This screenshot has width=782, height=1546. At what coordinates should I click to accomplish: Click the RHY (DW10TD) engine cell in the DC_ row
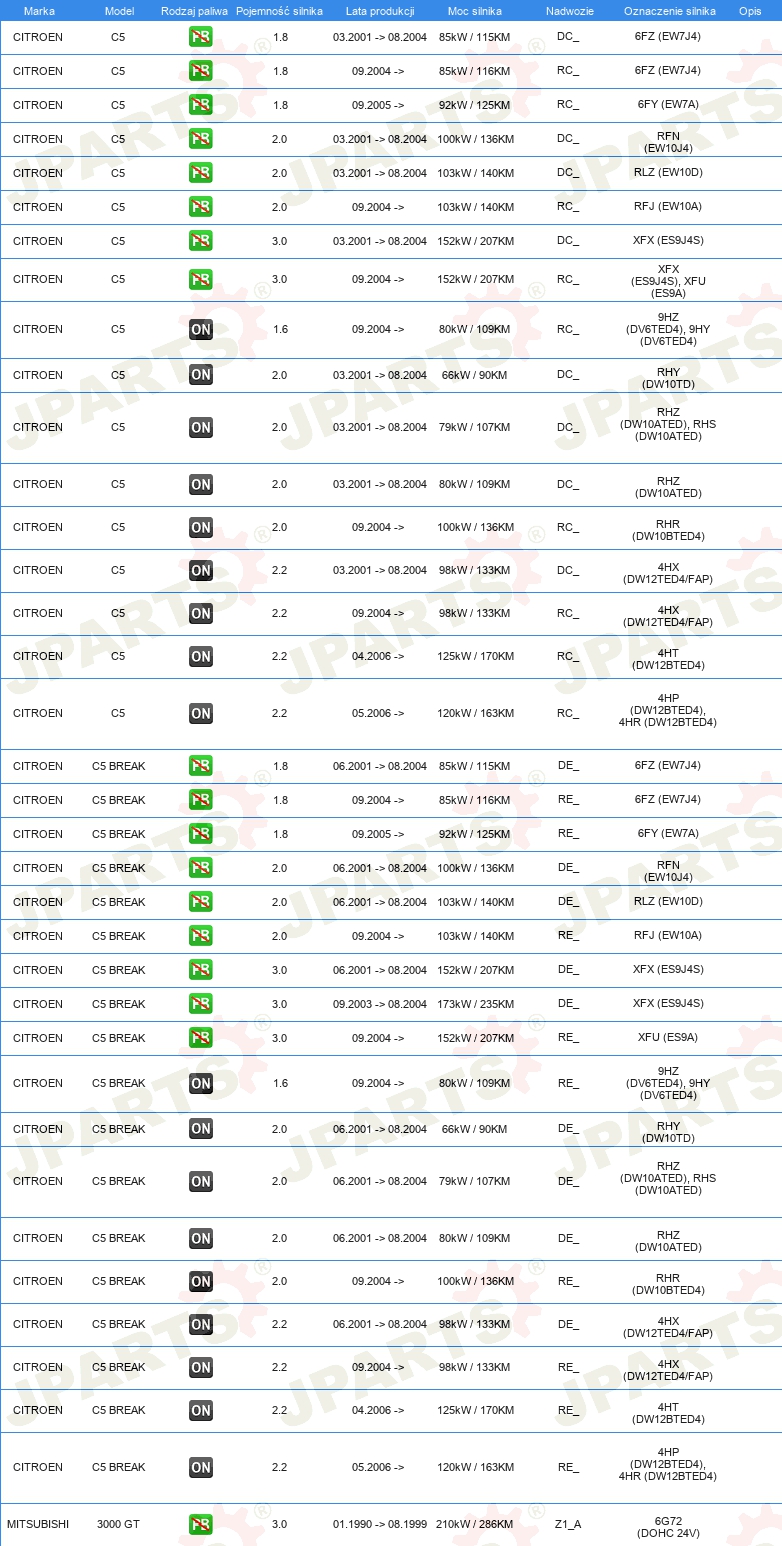pos(668,378)
